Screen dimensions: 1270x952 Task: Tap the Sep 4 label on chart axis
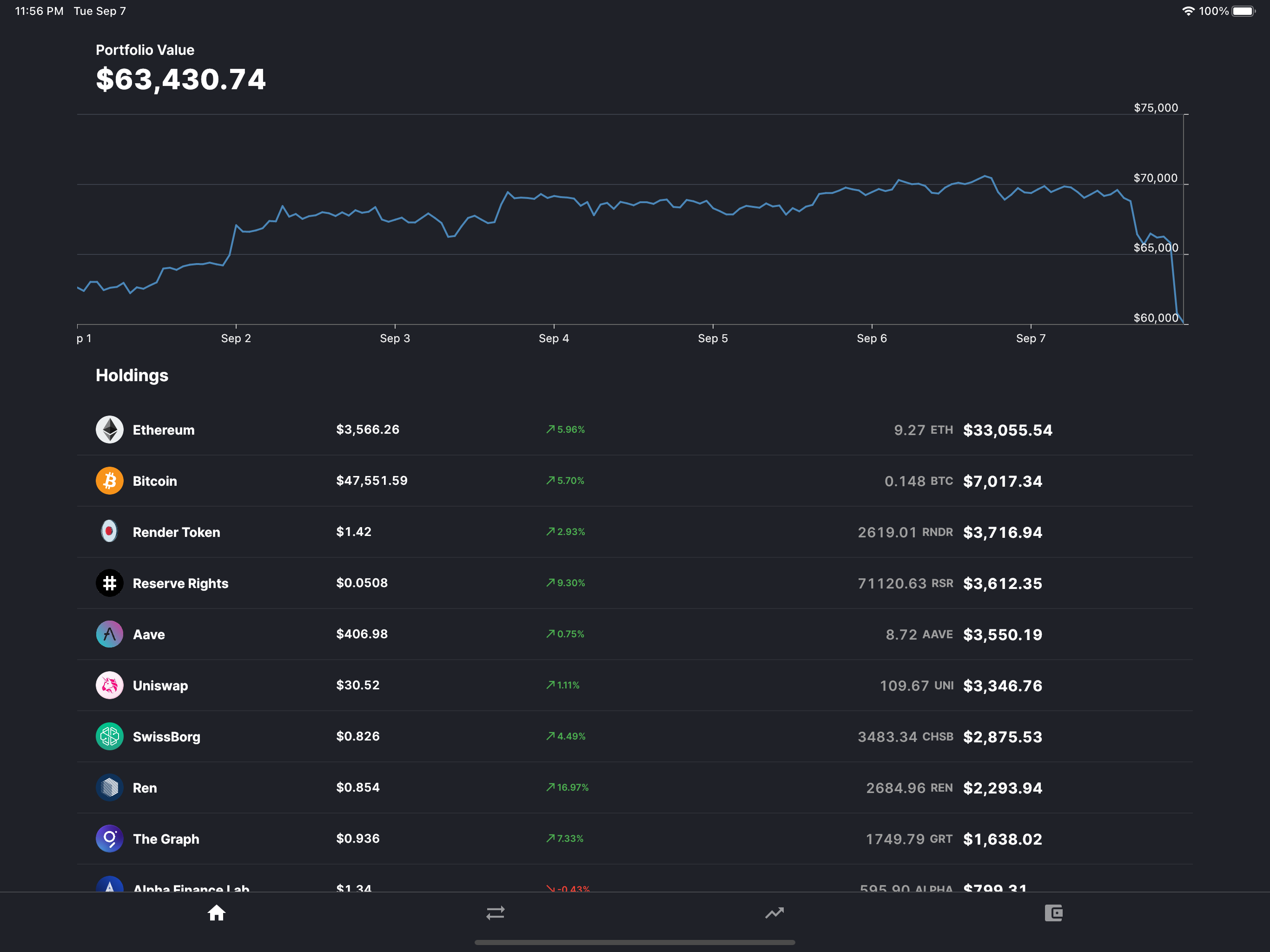(x=554, y=338)
